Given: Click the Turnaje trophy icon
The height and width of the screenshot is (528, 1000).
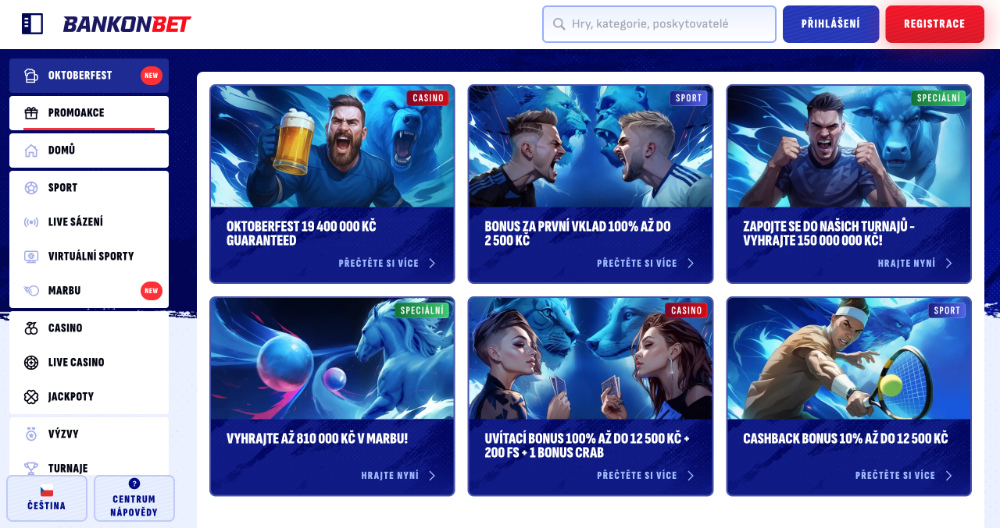Looking at the screenshot, I should click(x=31, y=468).
